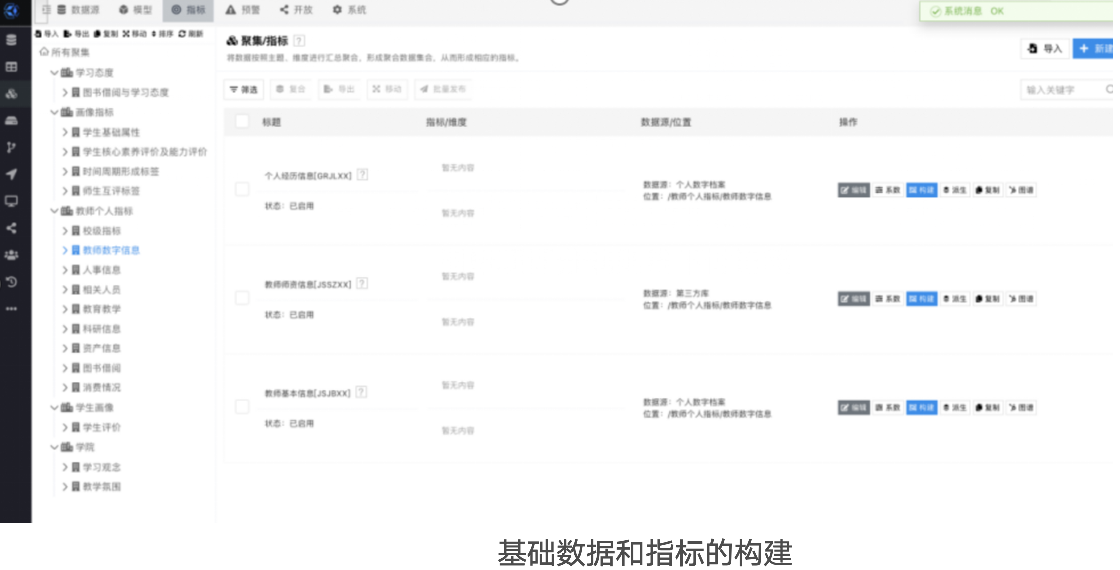Expand the 学生基础属性 node
Viewport: 1120px width, 570px height.
coord(65,132)
